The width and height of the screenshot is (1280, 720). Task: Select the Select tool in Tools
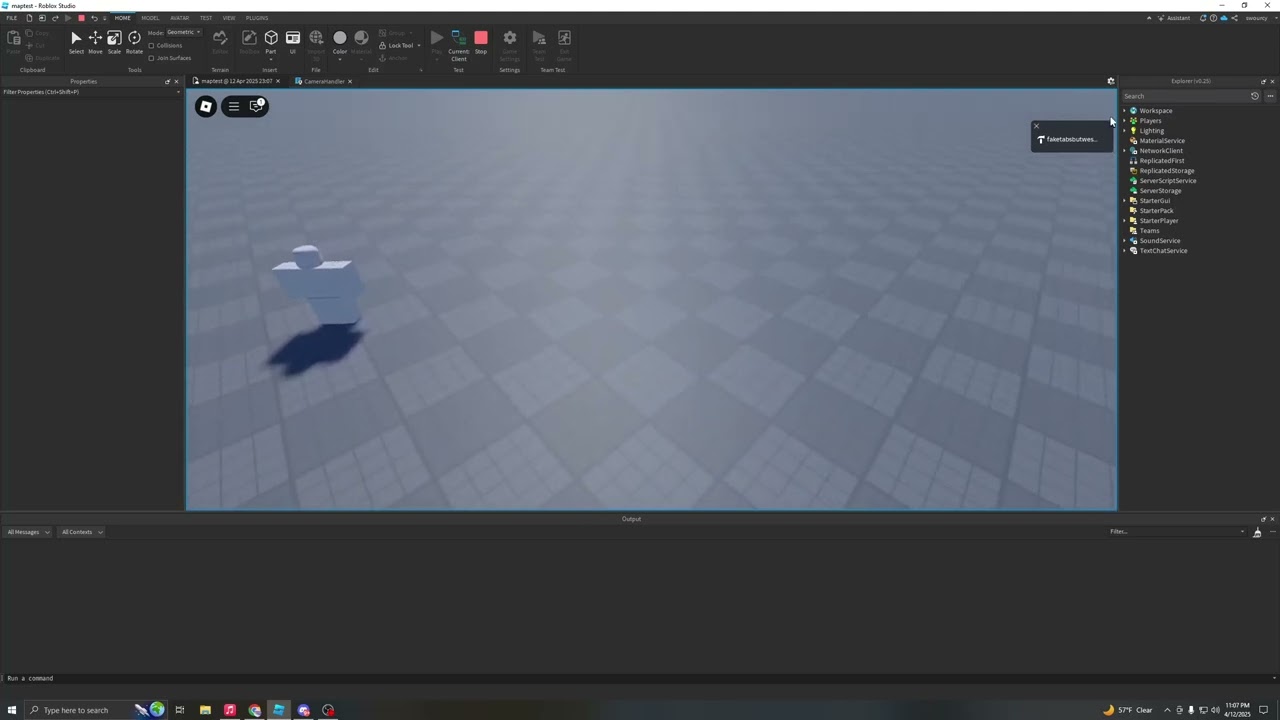pos(76,42)
